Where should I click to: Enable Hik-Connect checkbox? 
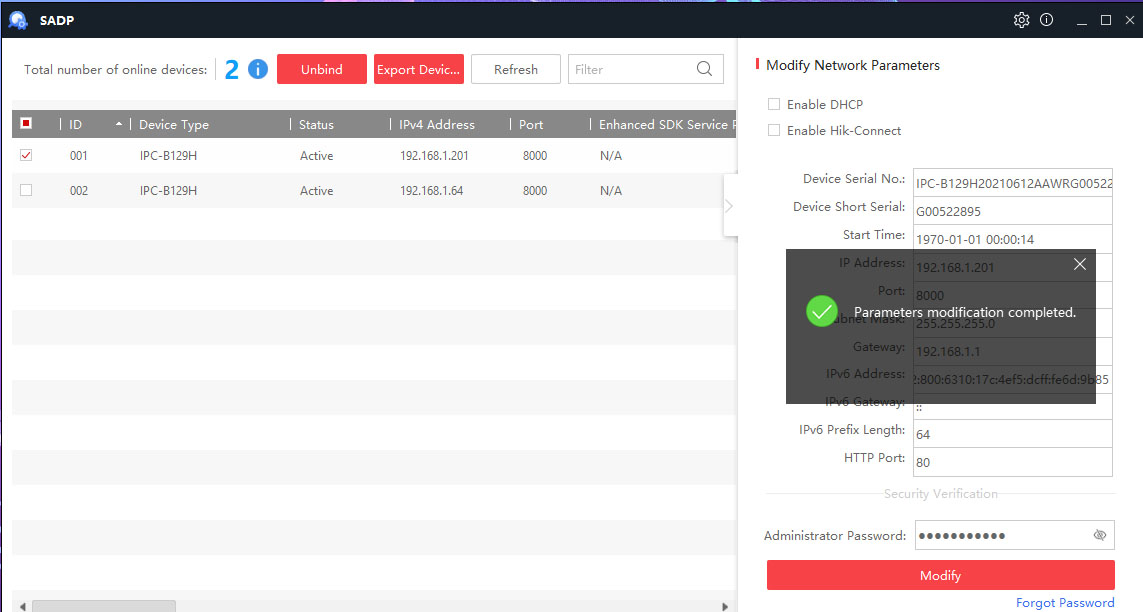[x=774, y=130]
